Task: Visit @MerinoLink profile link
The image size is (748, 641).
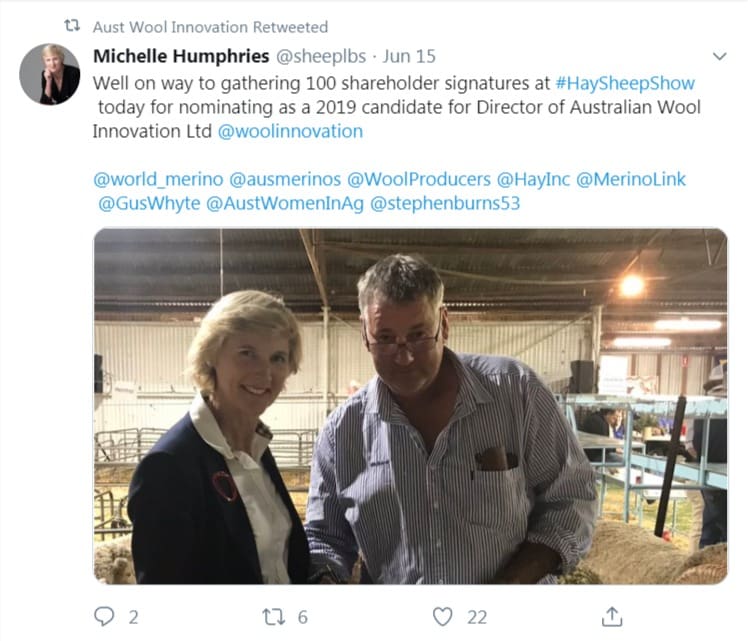Action: [631, 179]
